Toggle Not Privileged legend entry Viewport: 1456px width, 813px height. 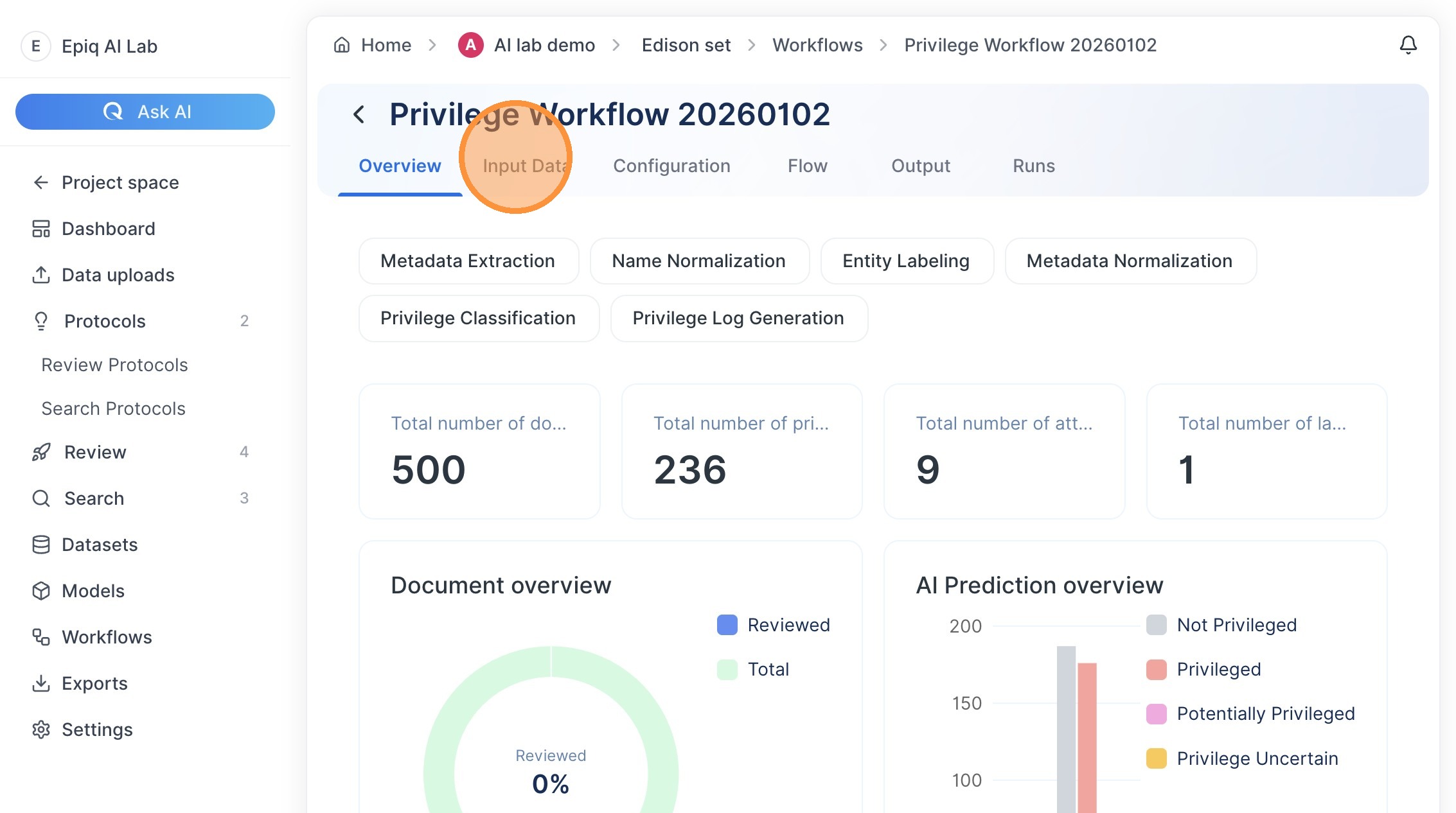pos(1221,625)
